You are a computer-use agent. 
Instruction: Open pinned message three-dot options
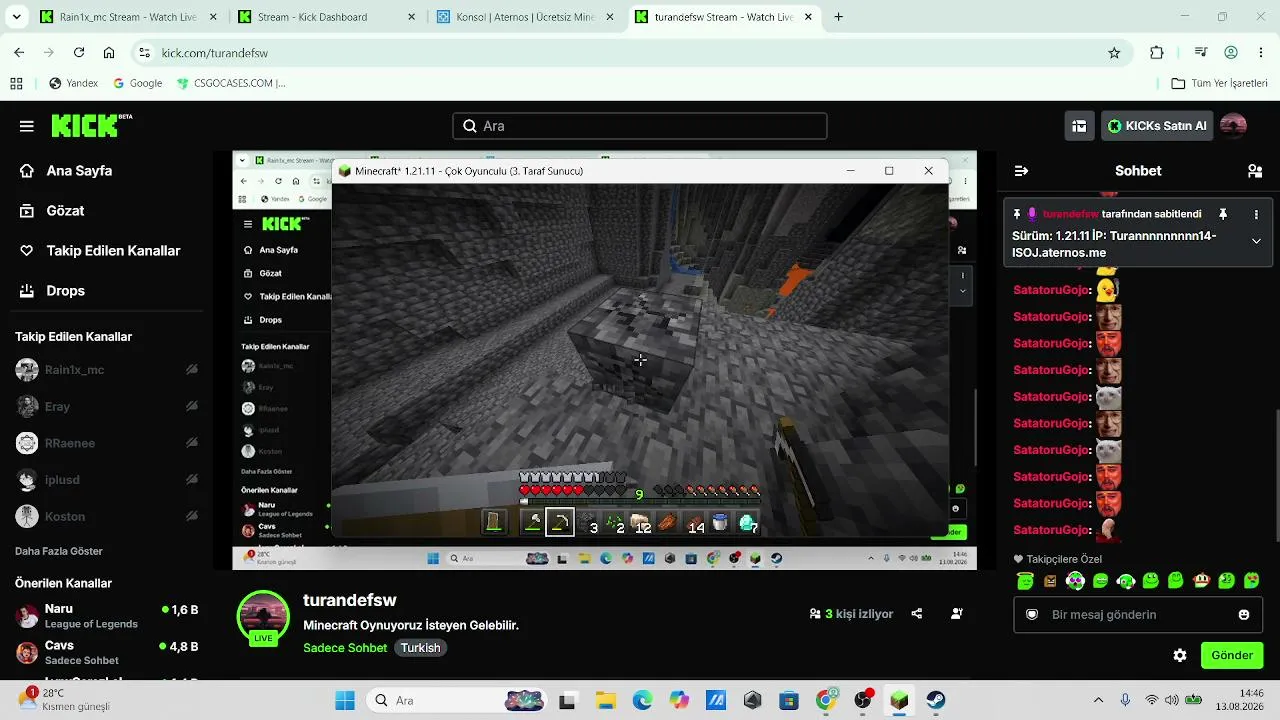[1256, 214]
